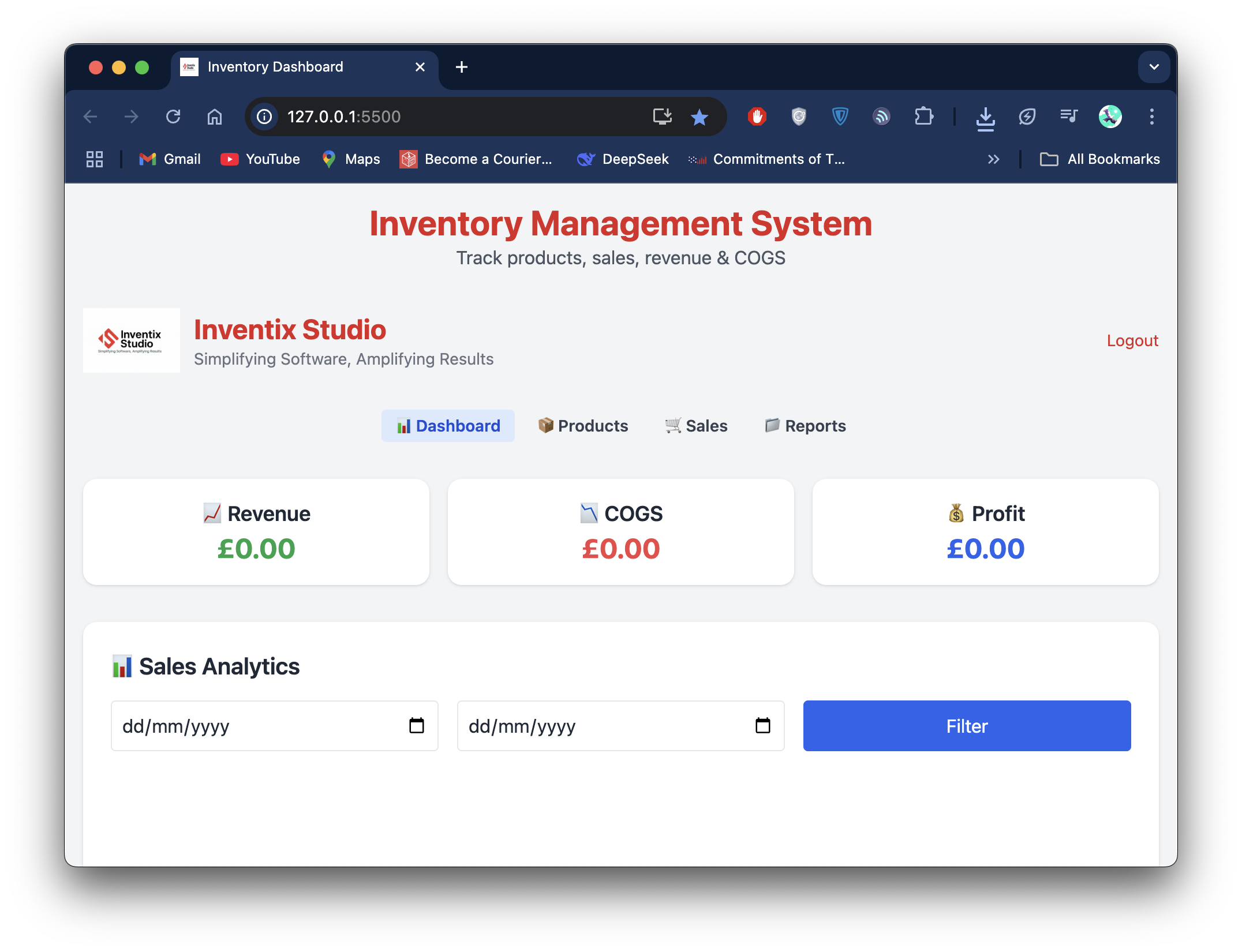Open the Commitments of T... bookmark
Screen dimensions: 1242x952
[766, 159]
